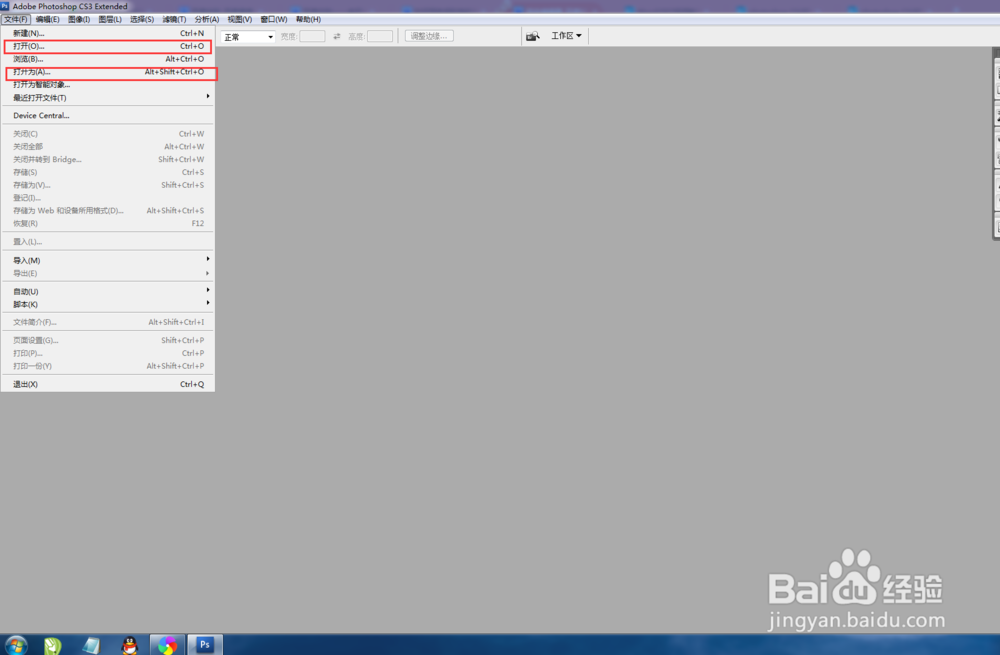Click the Ps logo in the title bar

[5, 6]
